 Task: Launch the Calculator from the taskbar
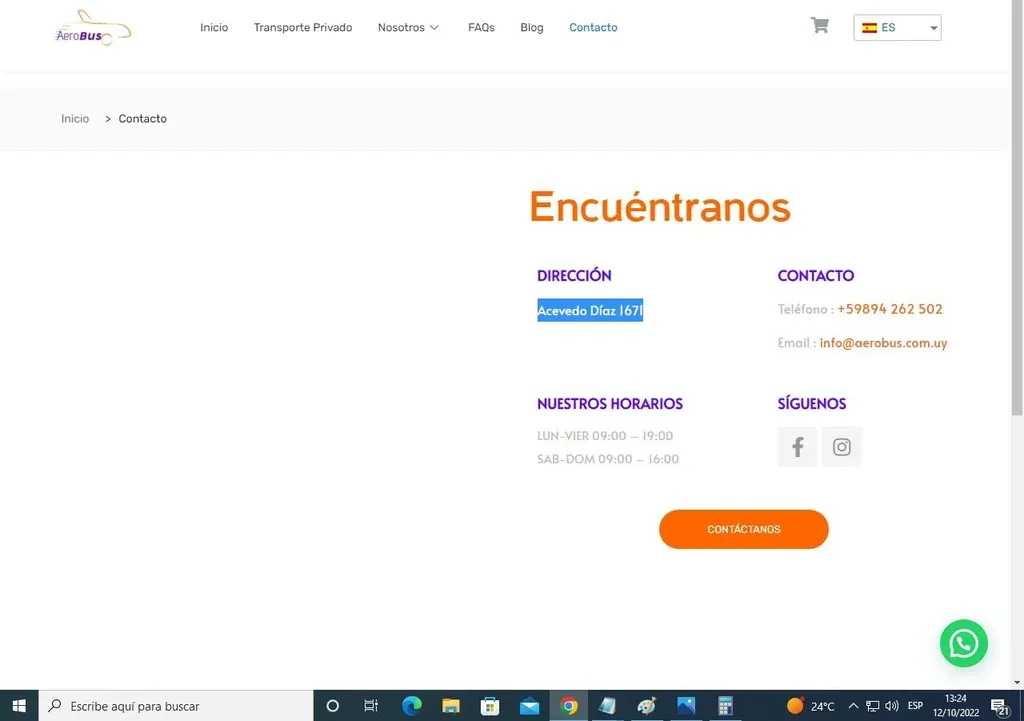click(725, 706)
